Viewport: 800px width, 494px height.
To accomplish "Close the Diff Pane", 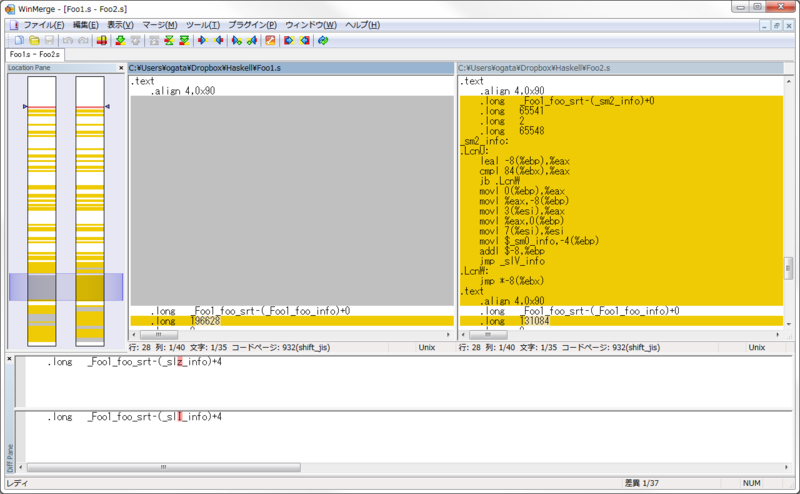I will pyautogui.click(x=9, y=359).
